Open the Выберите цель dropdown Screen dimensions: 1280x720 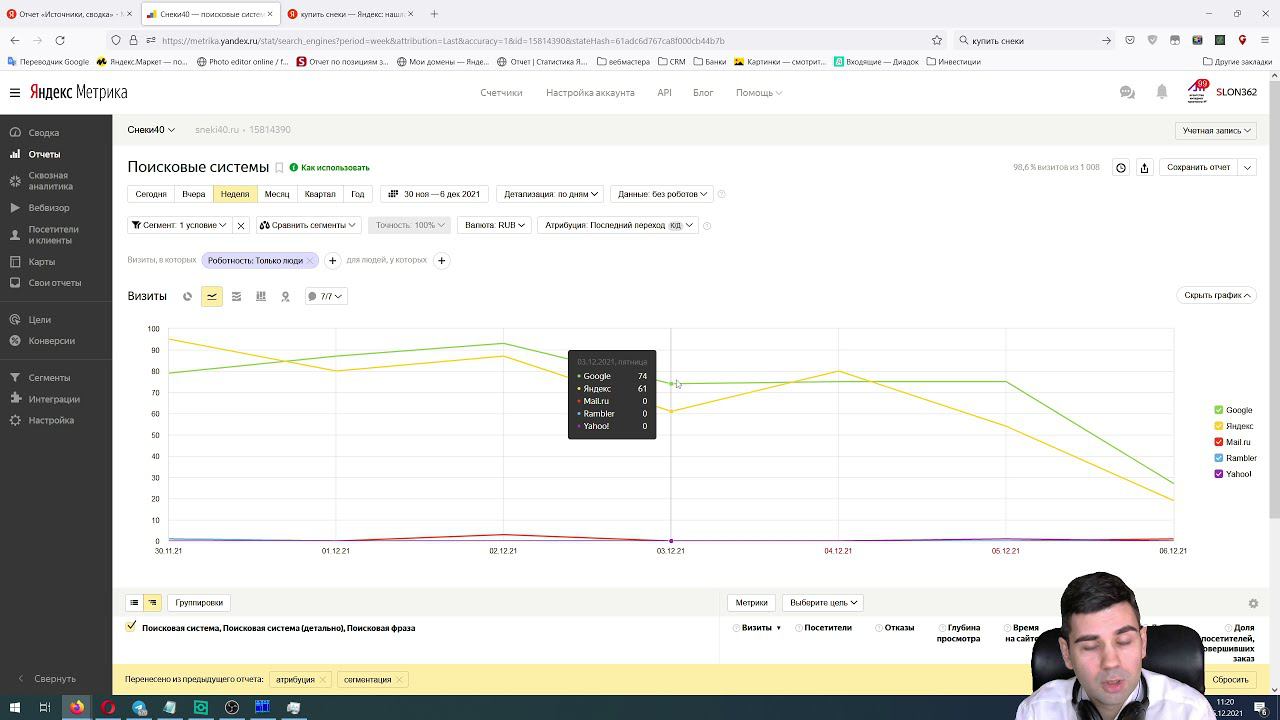coord(824,603)
